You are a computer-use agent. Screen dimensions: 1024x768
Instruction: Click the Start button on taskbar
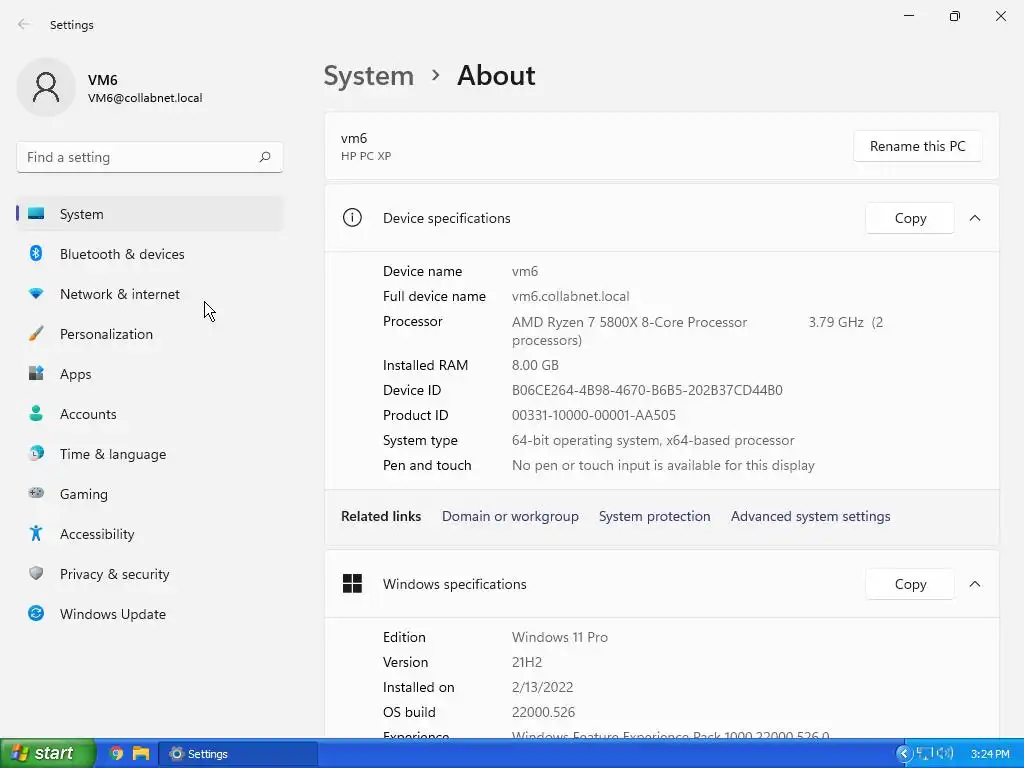(48, 753)
